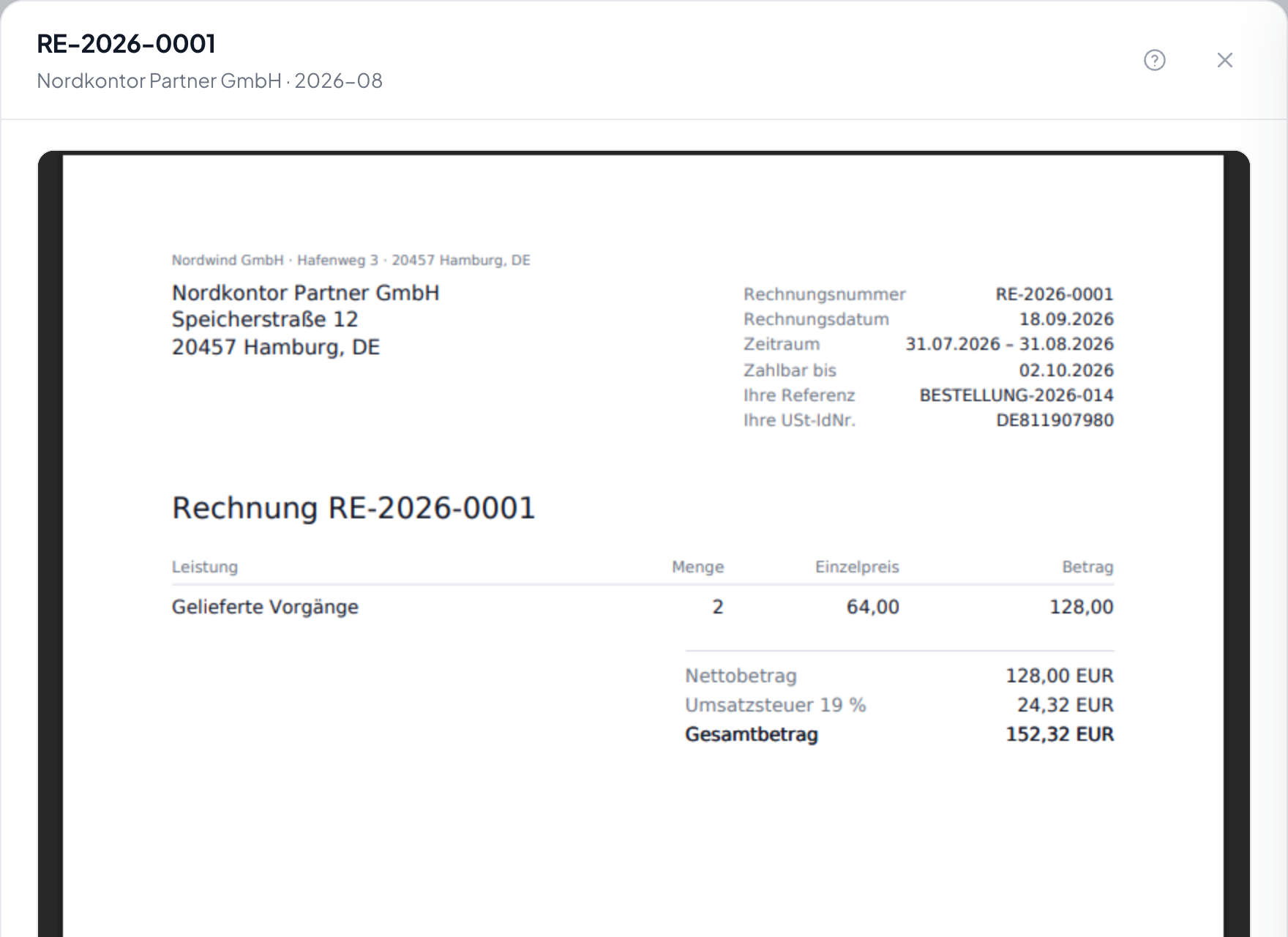
Task: Click the Rechnungsnummer label
Action: [825, 294]
